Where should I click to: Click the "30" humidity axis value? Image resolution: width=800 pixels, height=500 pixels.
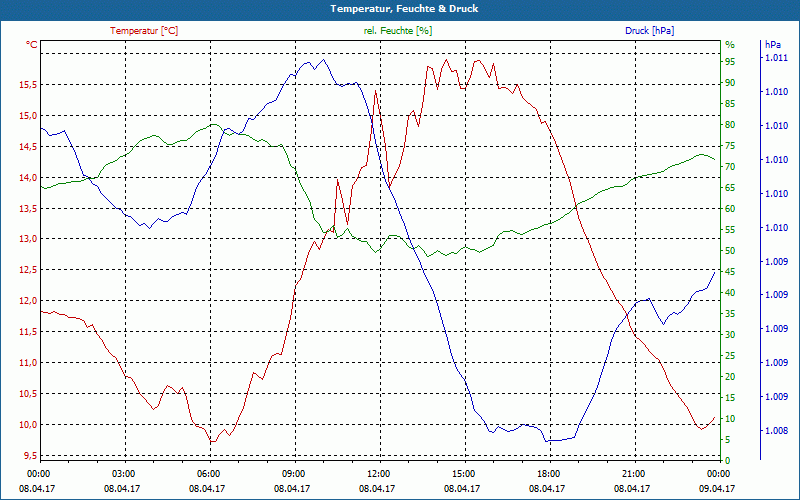tap(730, 335)
